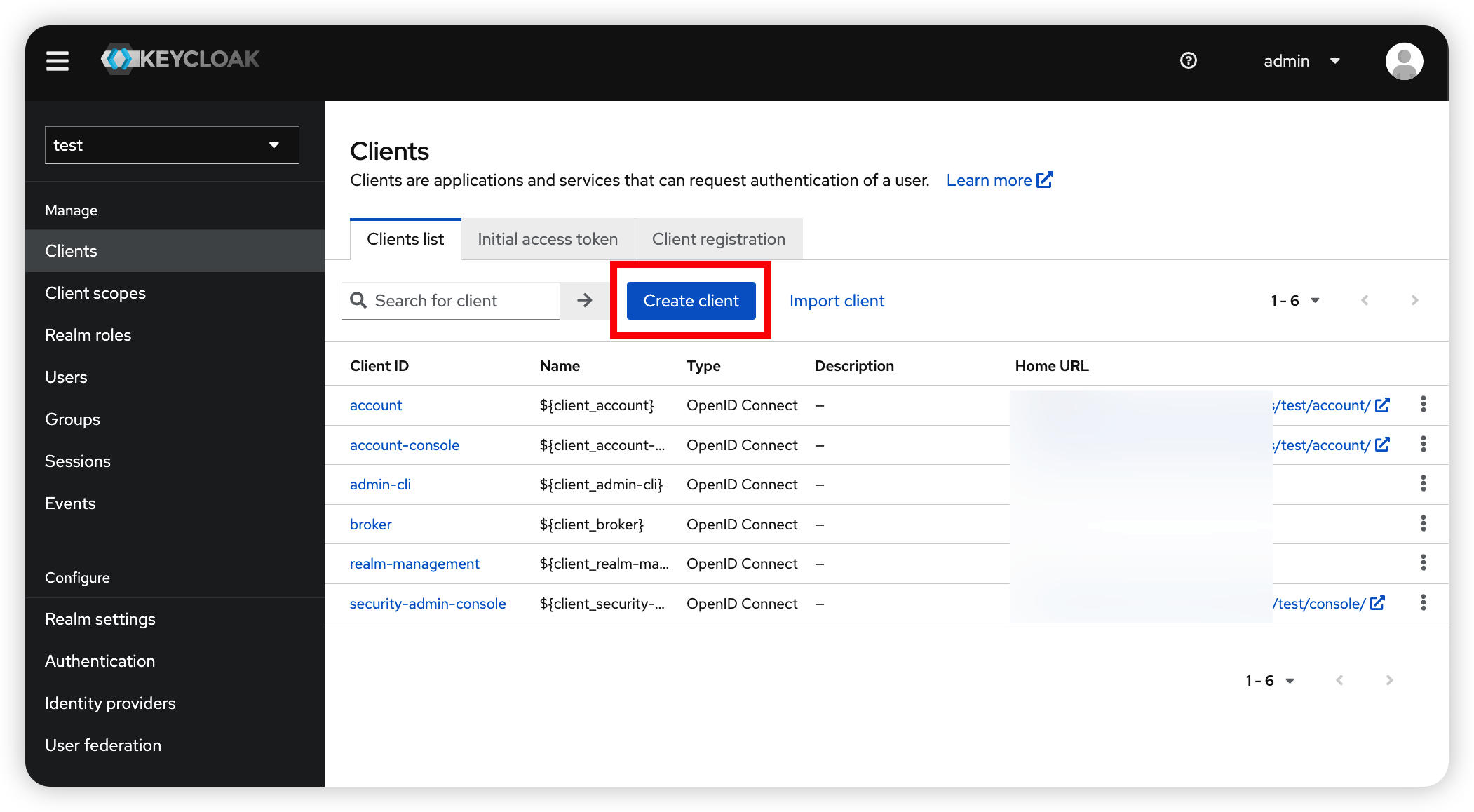Switch to Initial access token tab
Image resolution: width=1474 pixels, height=812 pixels.
click(547, 239)
